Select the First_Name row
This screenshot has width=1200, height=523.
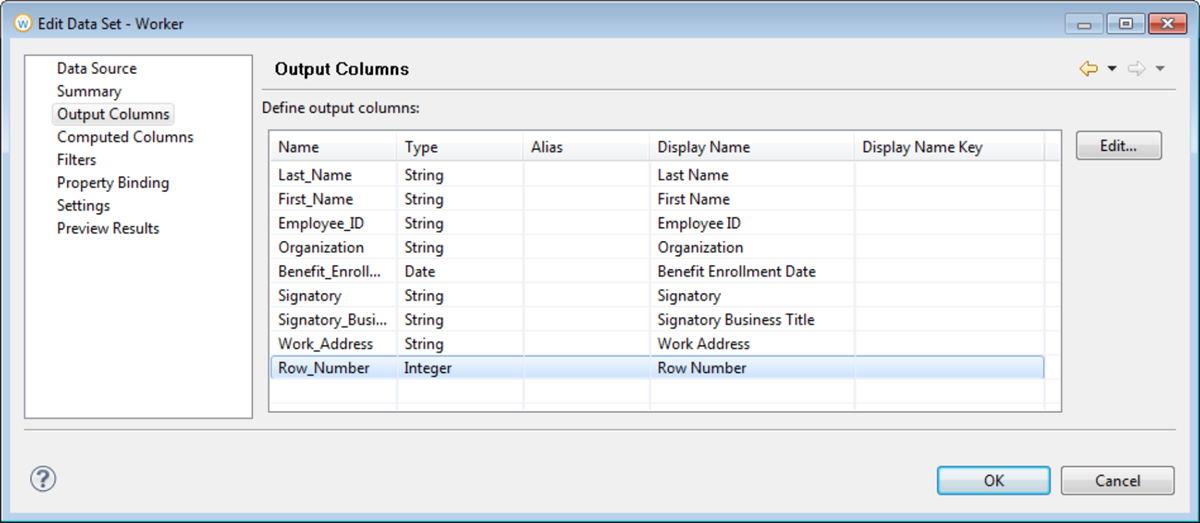[657, 199]
